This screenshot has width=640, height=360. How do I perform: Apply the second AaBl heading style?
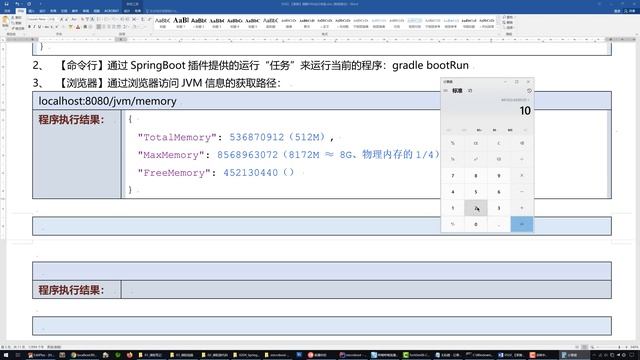tap(180, 22)
